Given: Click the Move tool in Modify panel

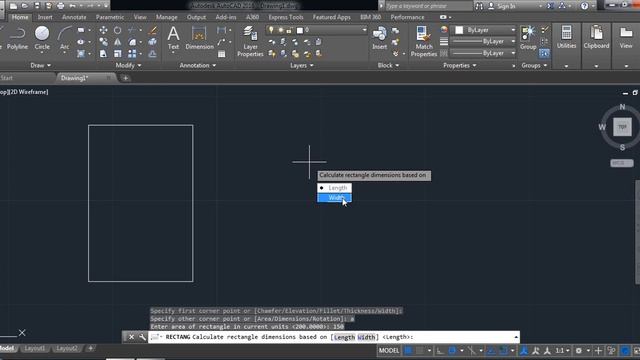Looking at the screenshot, I should [103, 30].
